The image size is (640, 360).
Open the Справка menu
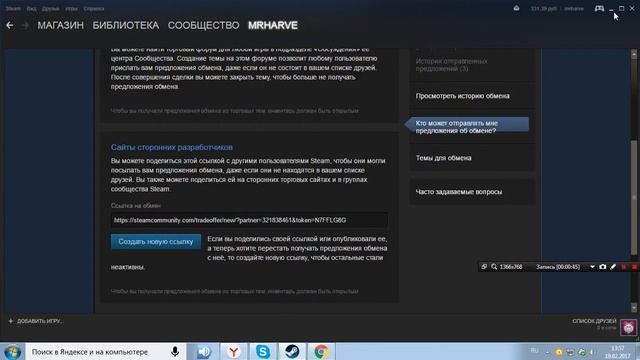click(93, 9)
